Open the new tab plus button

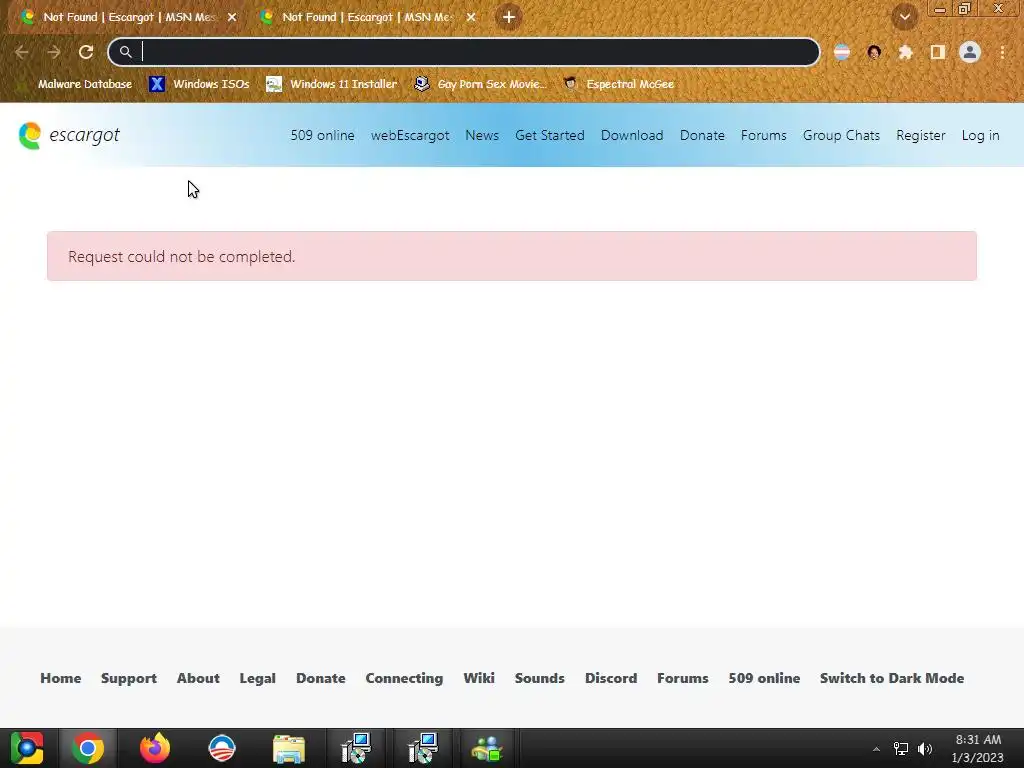(509, 17)
